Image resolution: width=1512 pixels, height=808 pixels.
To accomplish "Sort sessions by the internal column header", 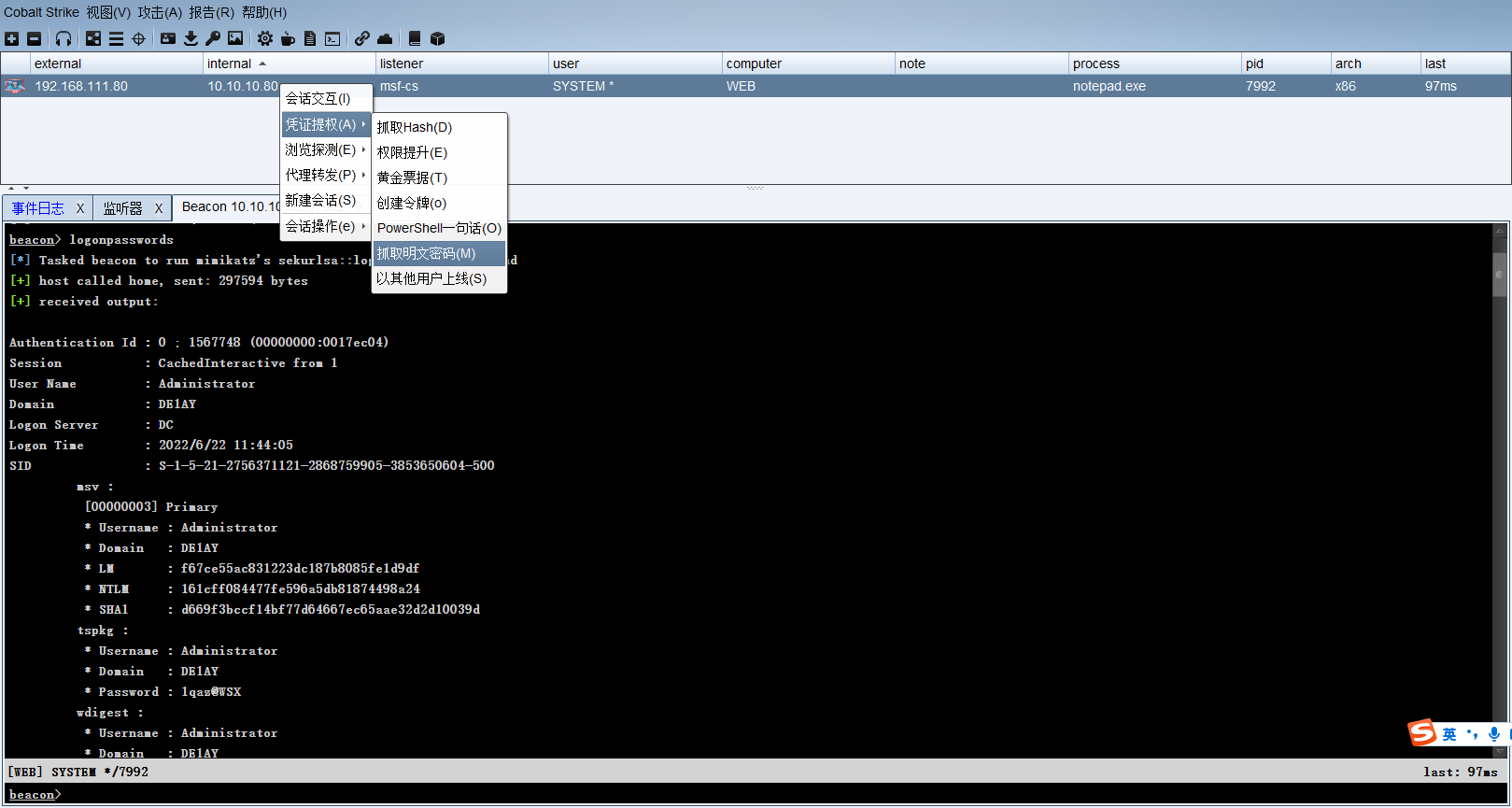I will tap(289, 64).
